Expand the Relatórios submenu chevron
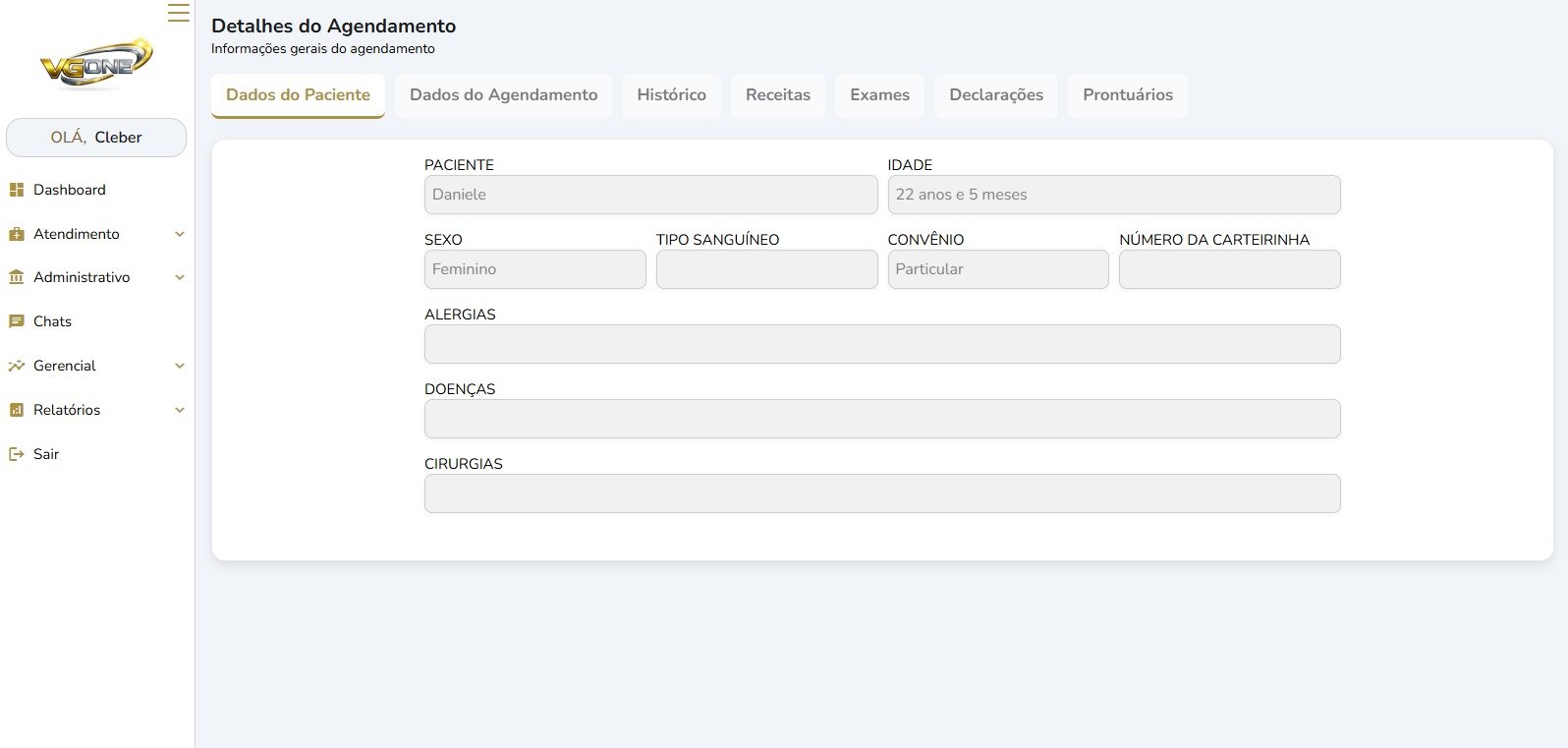The height and width of the screenshot is (748, 1568). (180, 410)
